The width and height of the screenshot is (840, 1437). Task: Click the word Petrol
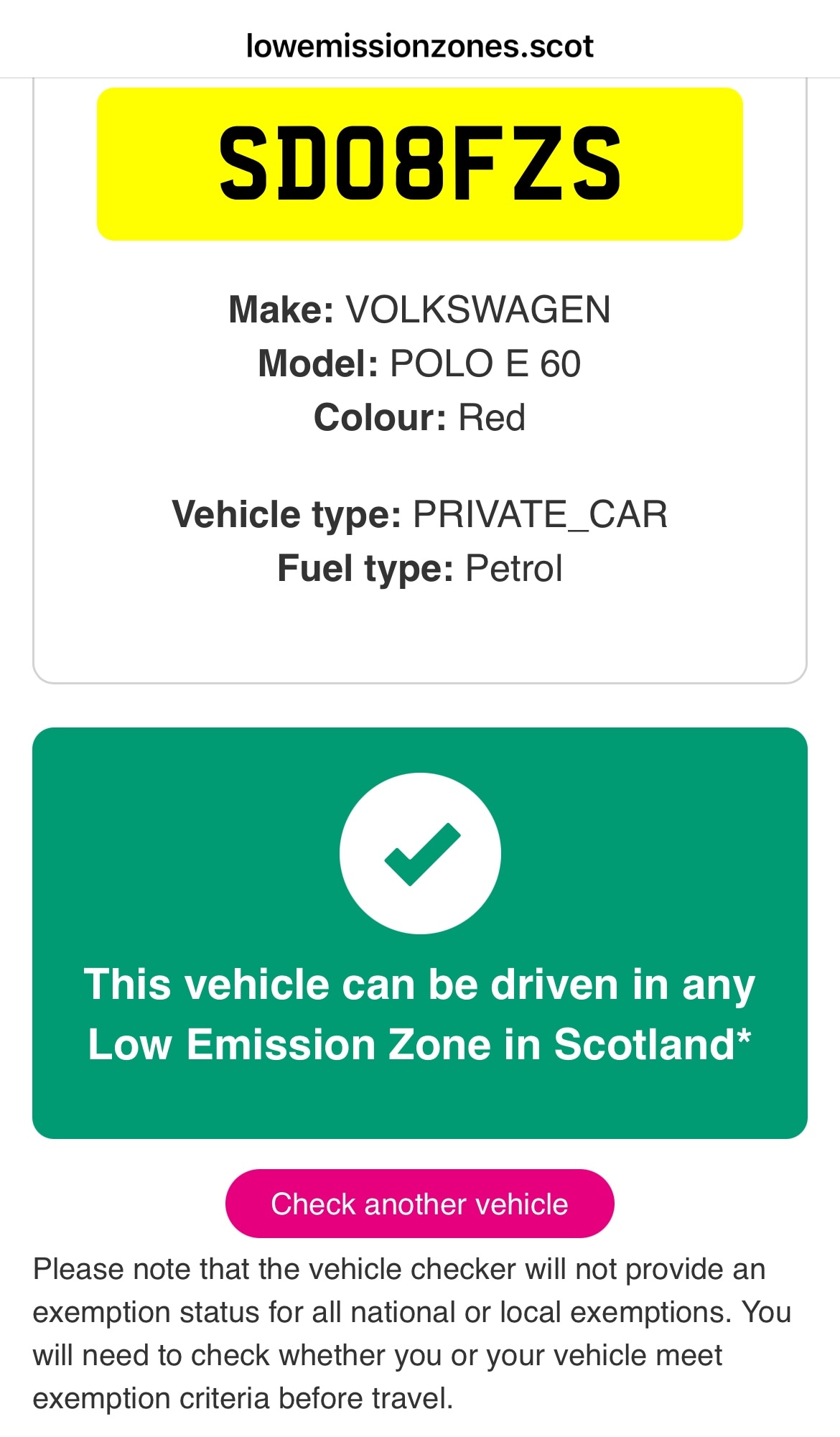click(x=513, y=568)
